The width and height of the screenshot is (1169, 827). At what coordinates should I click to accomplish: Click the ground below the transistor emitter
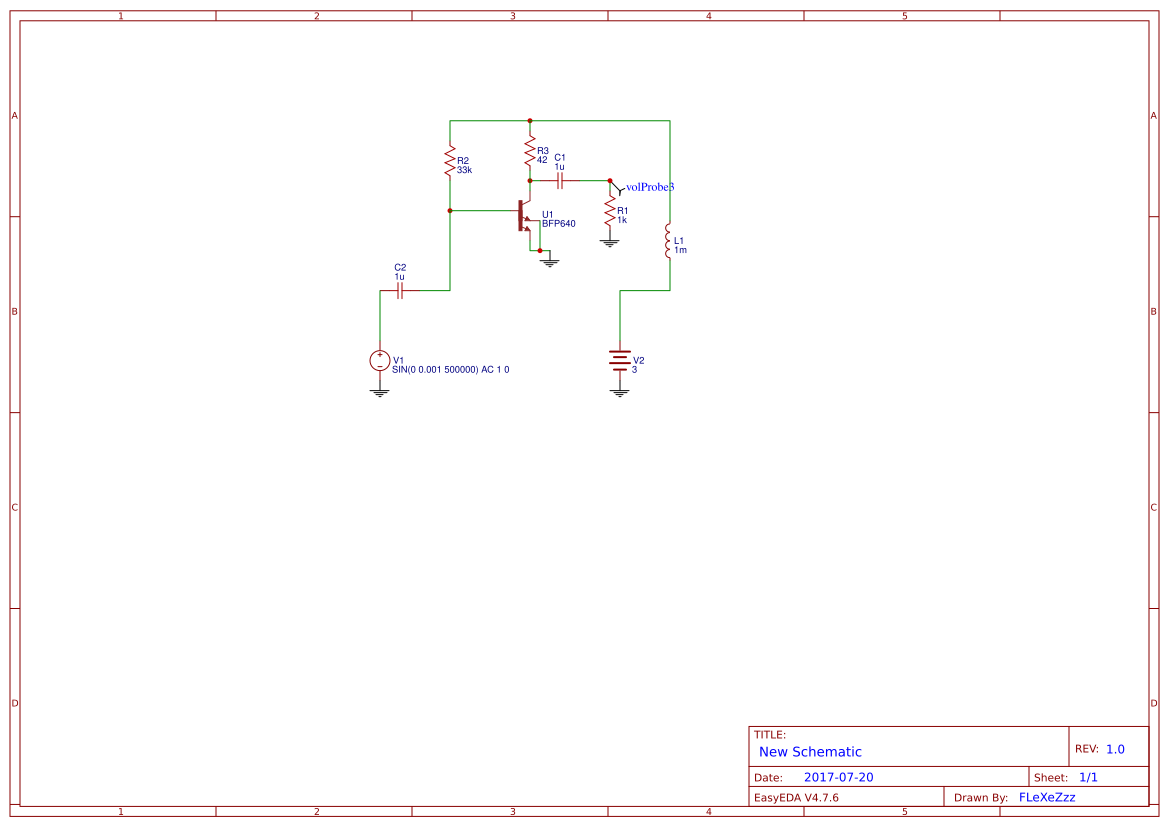click(x=548, y=261)
